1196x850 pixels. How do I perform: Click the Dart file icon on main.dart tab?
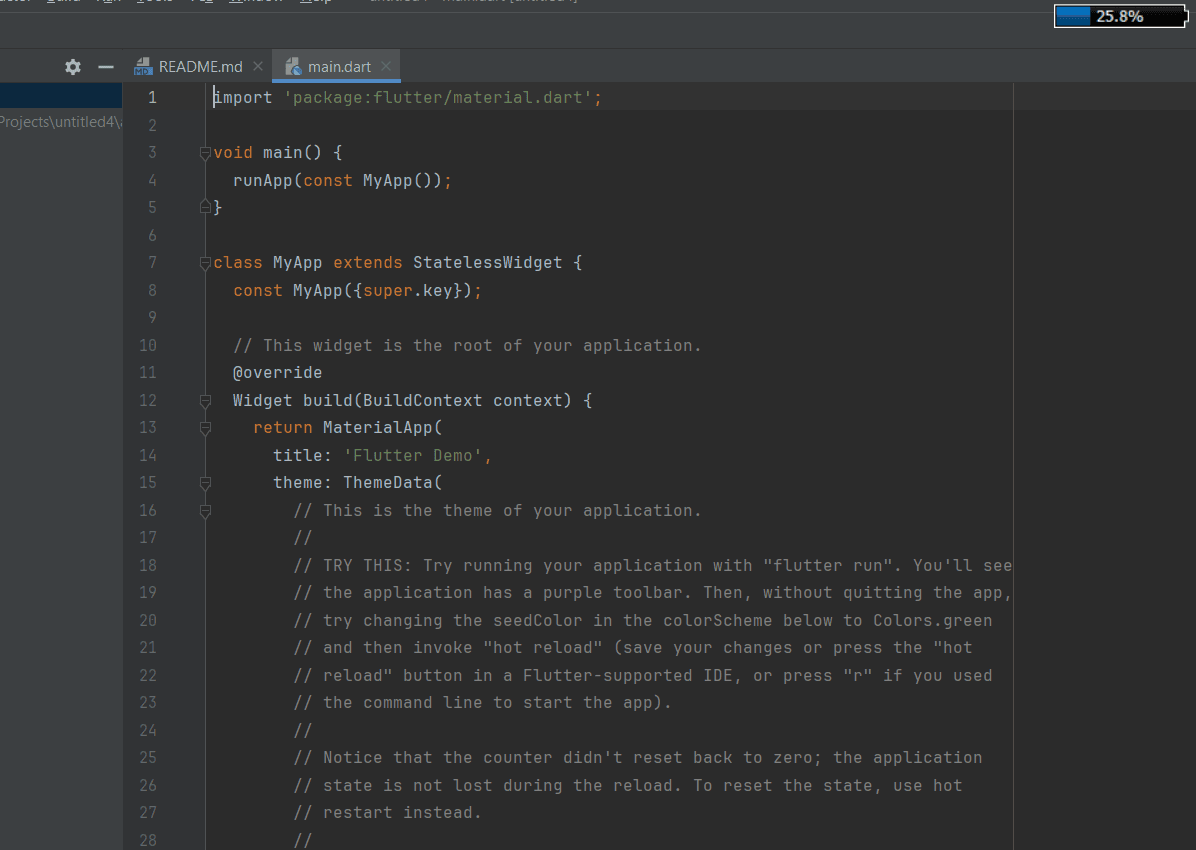click(x=293, y=67)
